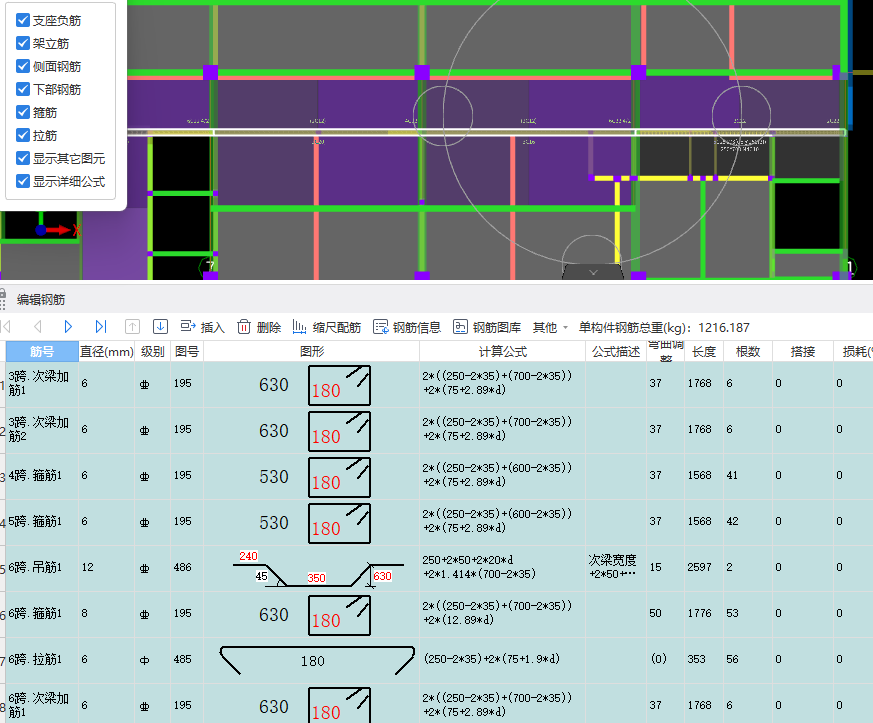873x723 pixels.
Task: Click 吊筋 bent bar shape diagram
Action: [317, 569]
